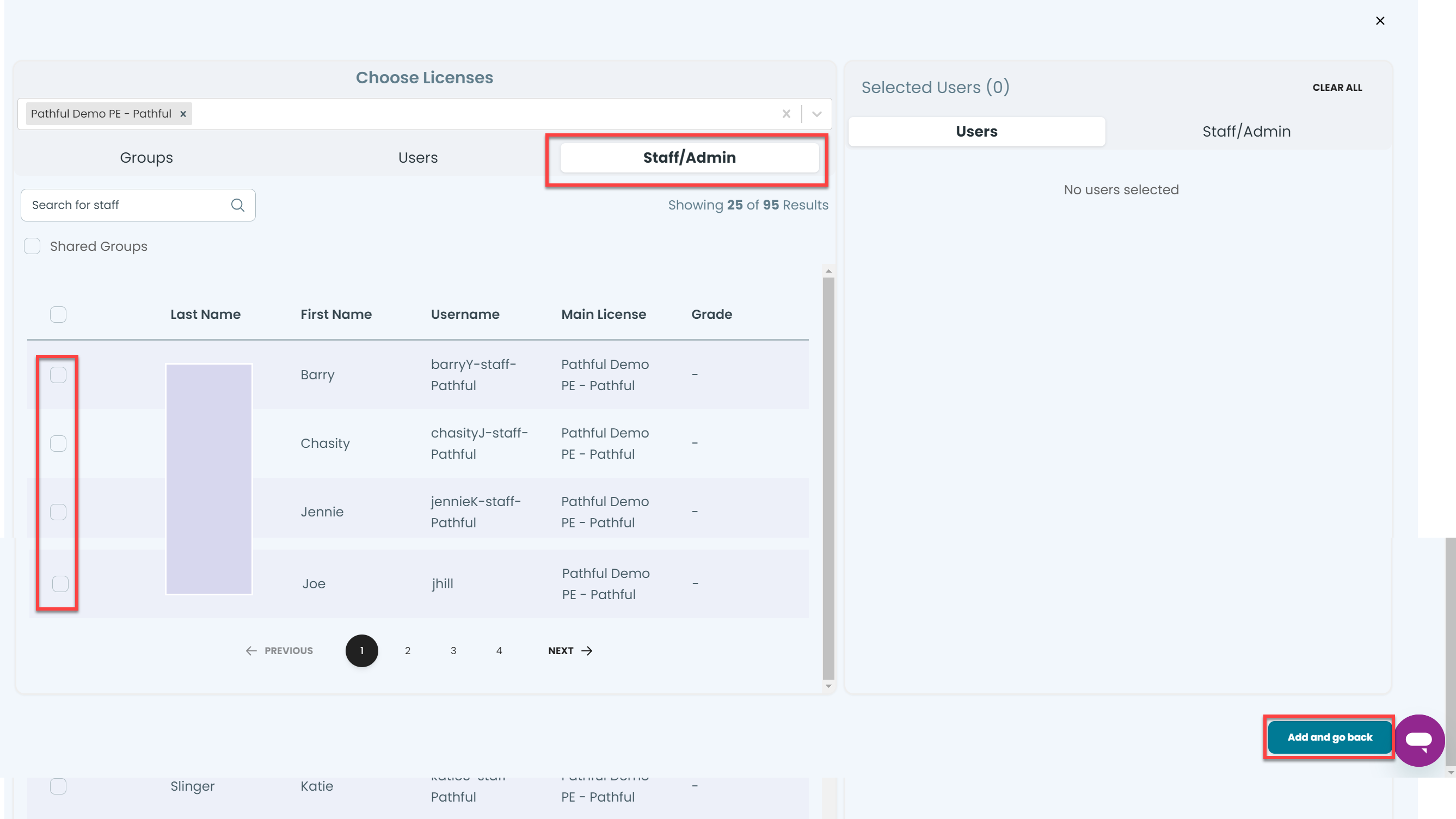Select the checkbox for Barry's row
Viewport: 1456px width, 819px height.
[58, 375]
